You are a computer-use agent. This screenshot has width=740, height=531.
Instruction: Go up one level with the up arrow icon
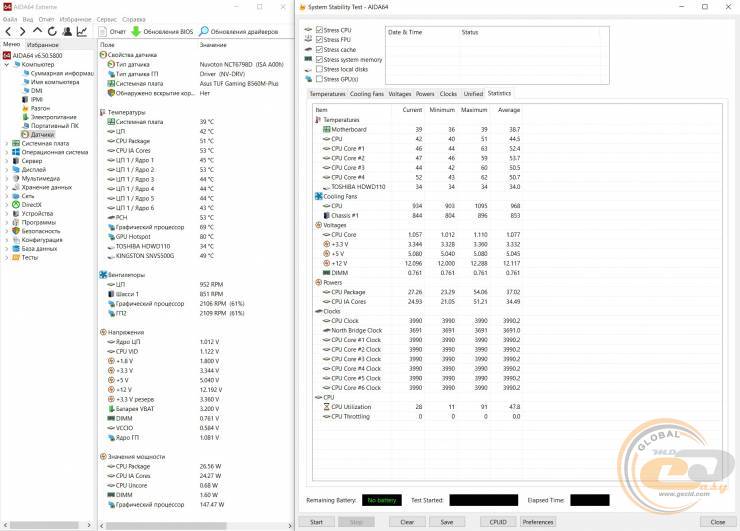click(37, 31)
